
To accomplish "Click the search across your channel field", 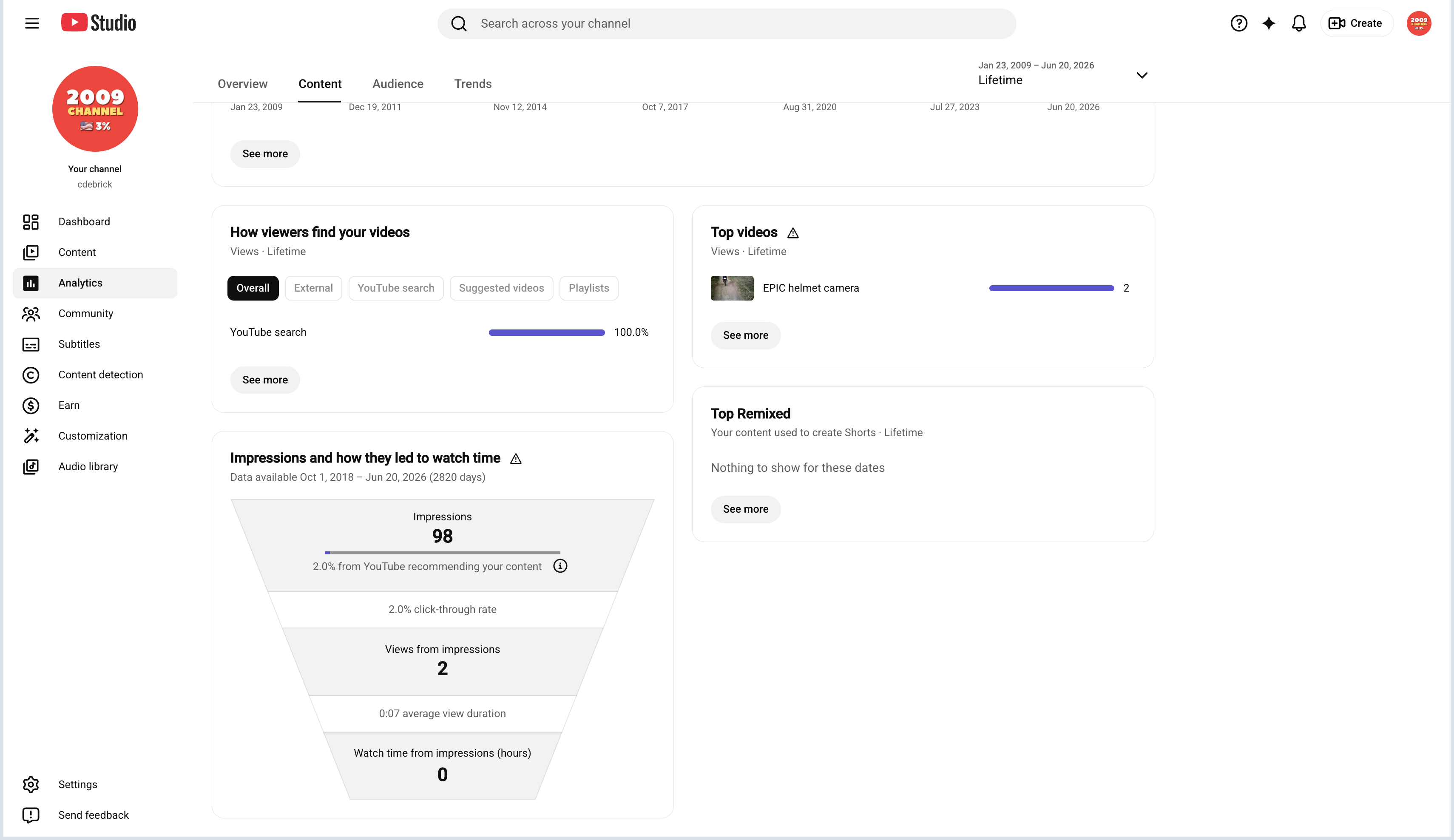I will [x=727, y=24].
